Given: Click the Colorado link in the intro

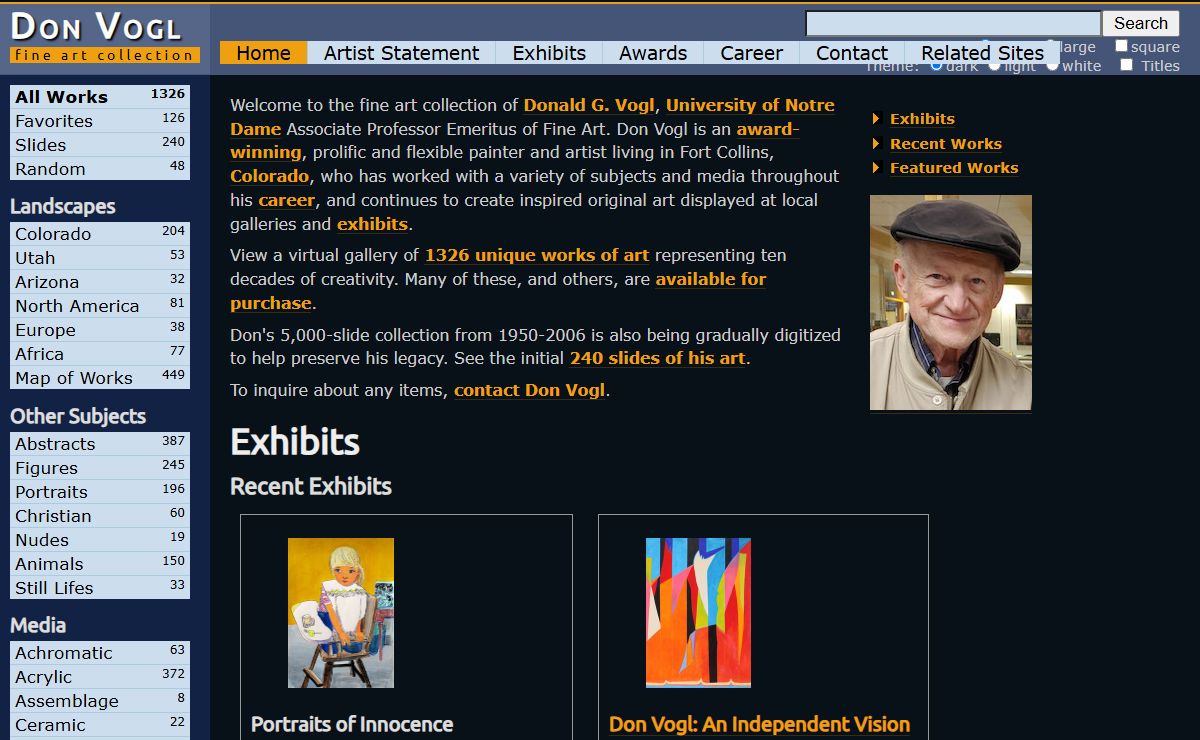Looking at the screenshot, I should (x=269, y=176).
